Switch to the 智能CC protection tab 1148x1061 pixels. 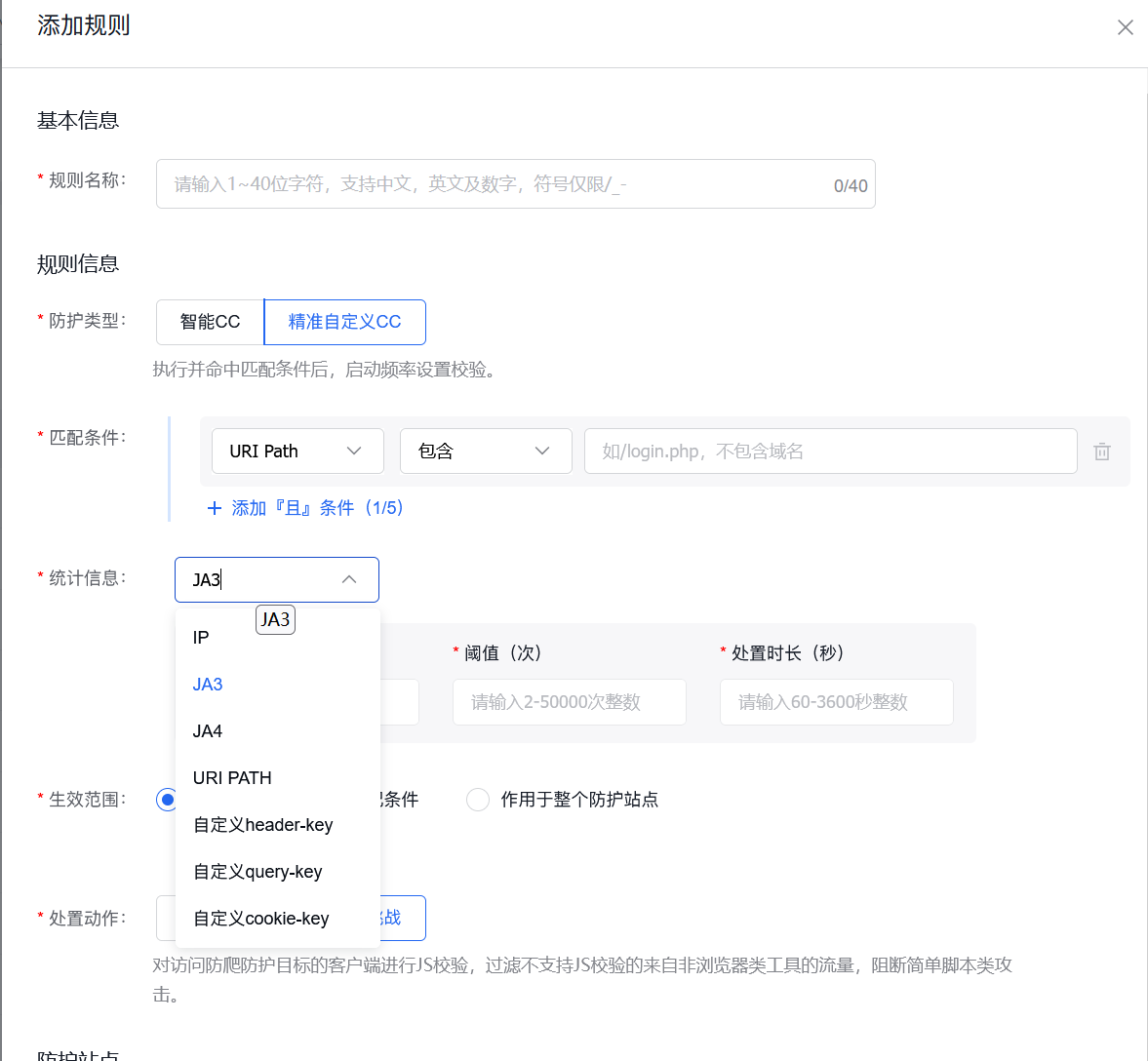tap(209, 322)
